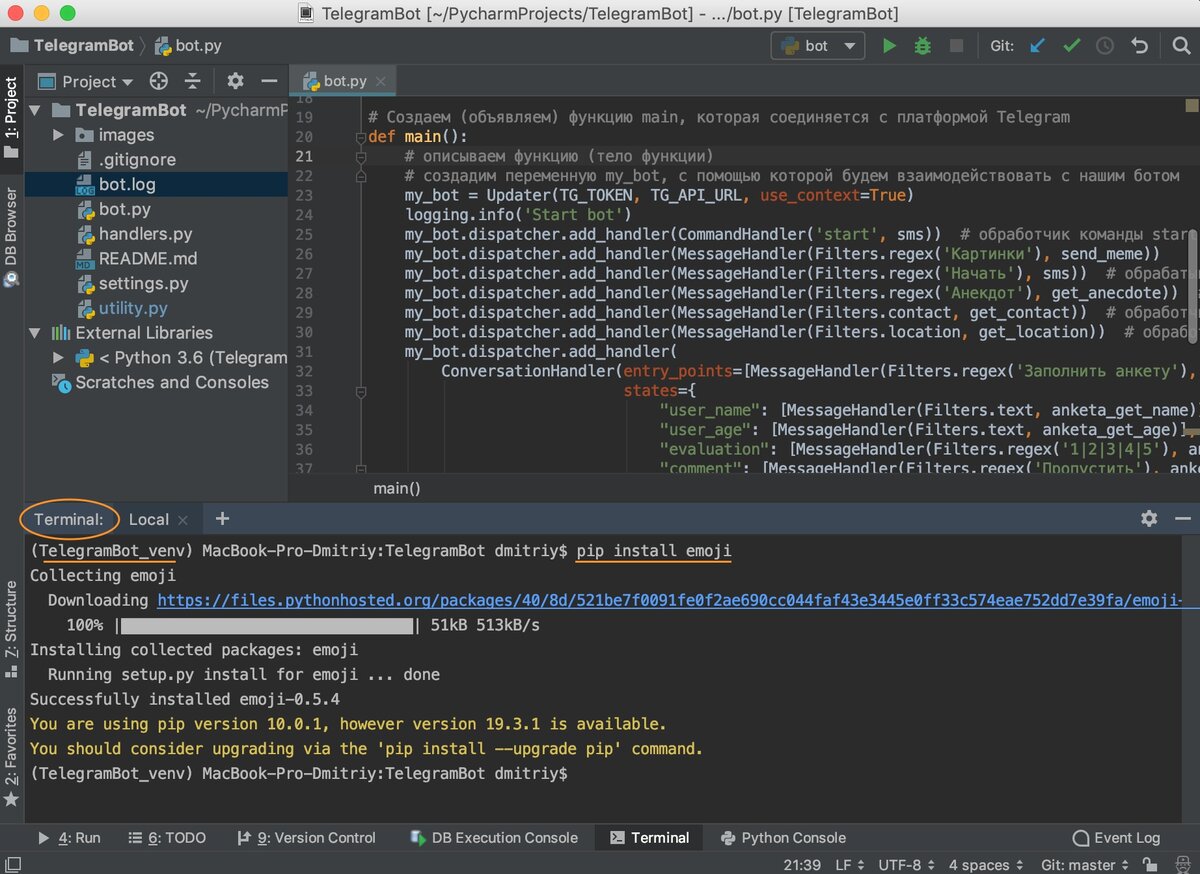The height and width of the screenshot is (874, 1200).
Task: Show Git history clock icon
Action: (1105, 46)
